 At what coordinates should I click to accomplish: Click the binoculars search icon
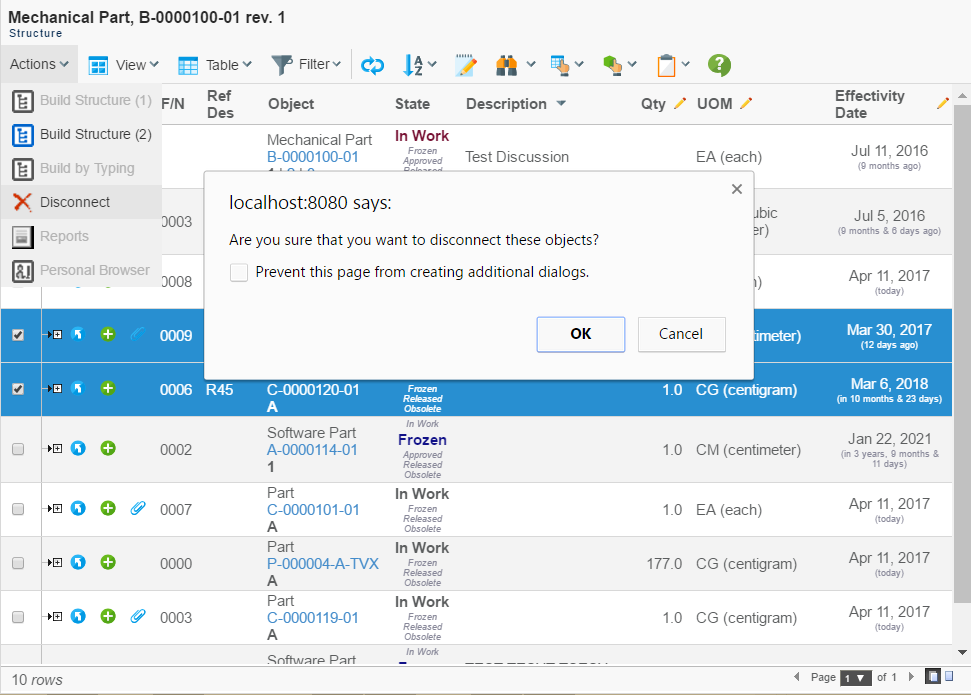point(507,65)
